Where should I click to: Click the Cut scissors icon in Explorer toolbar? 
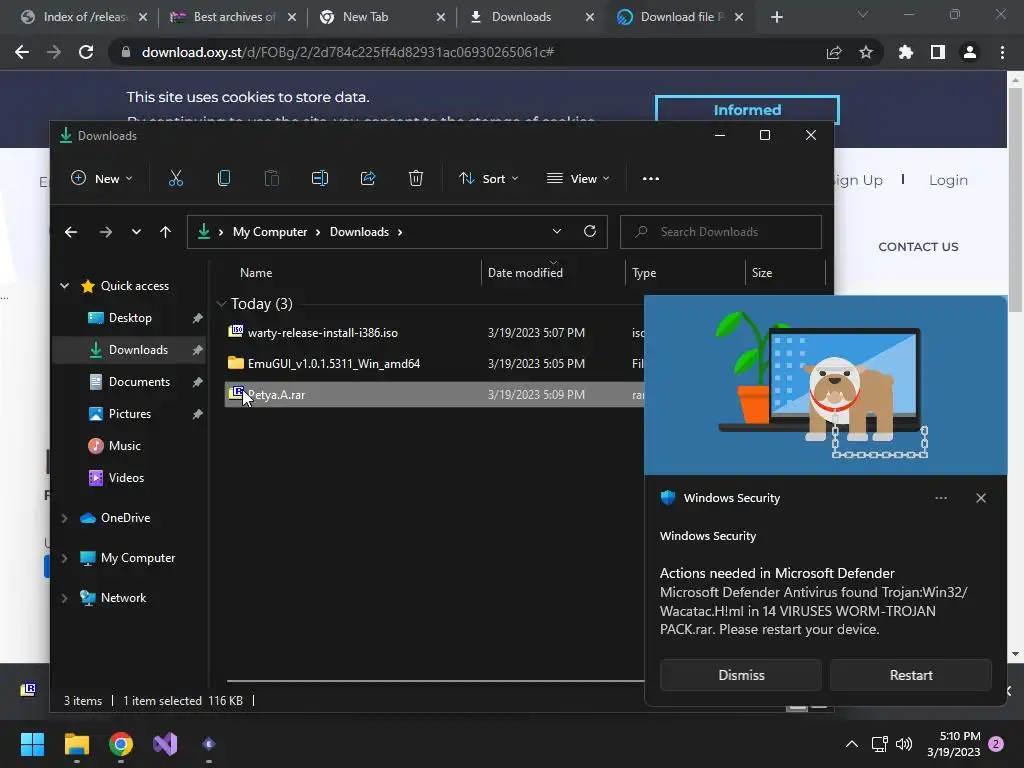176,178
